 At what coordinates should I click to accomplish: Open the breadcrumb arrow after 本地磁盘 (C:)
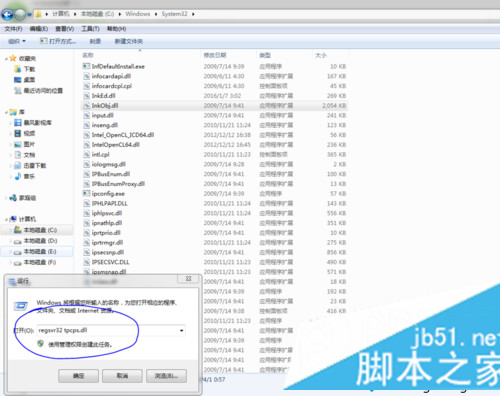click(119, 14)
